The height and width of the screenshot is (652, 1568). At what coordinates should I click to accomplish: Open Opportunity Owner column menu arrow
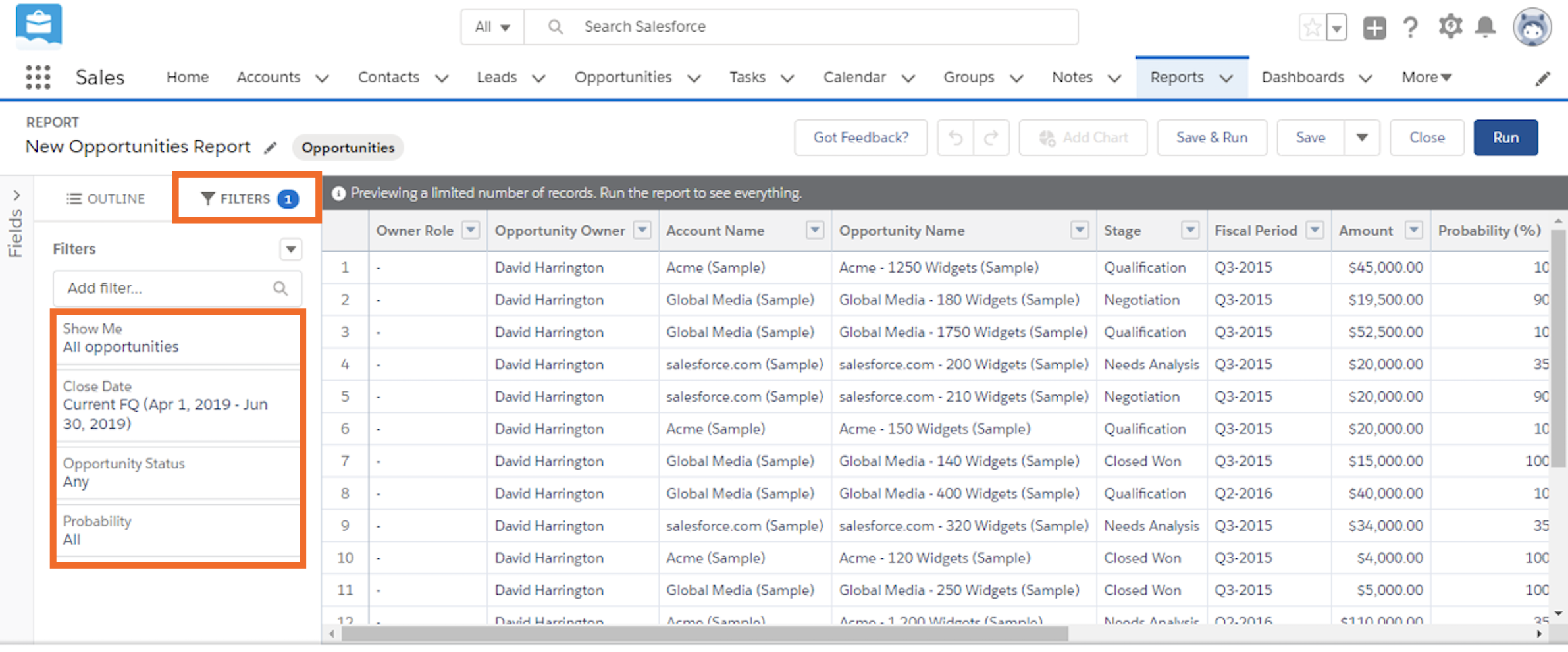(x=642, y=230)
